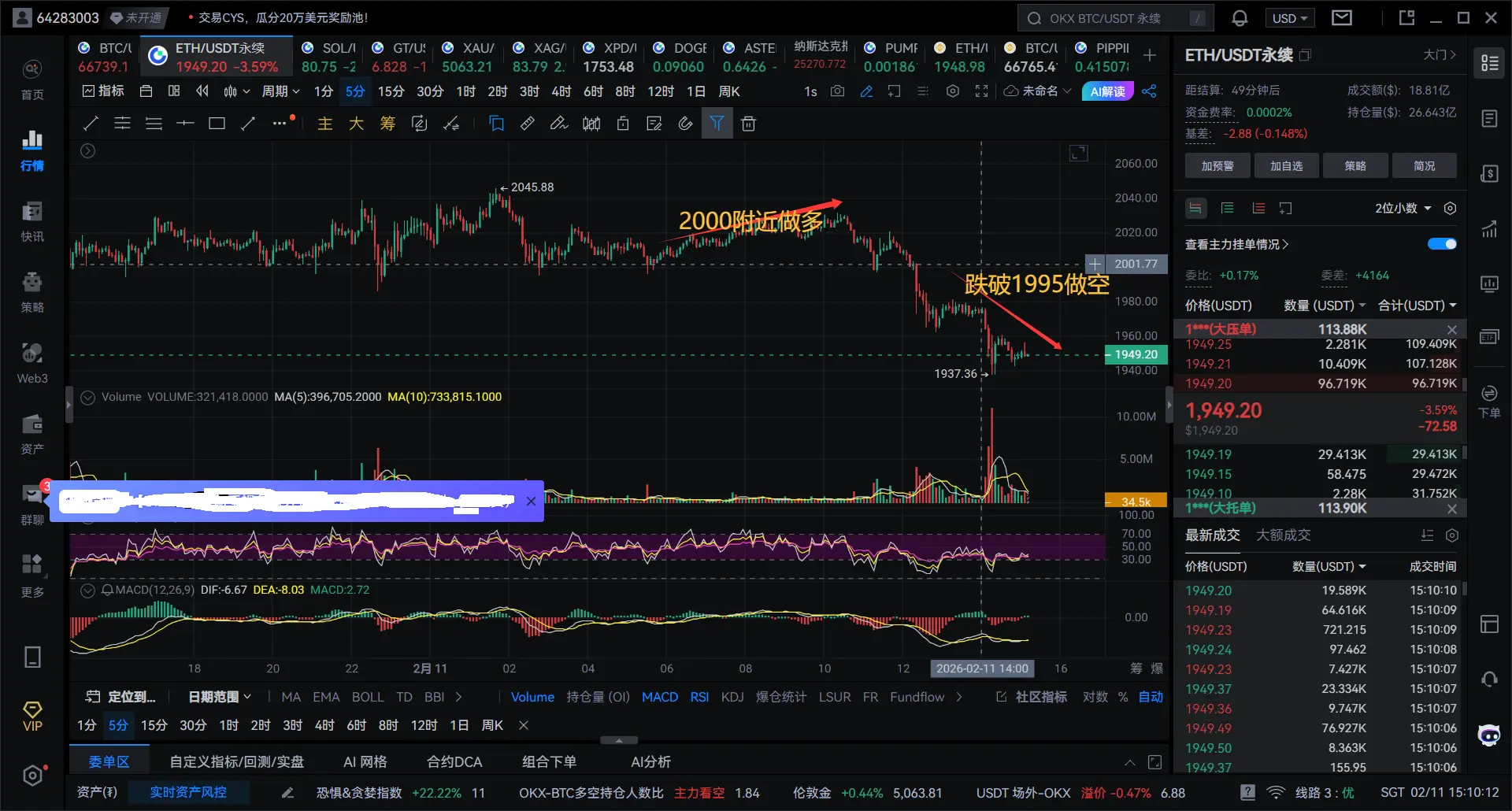The height and width of the screenshot is (811, 1512).
Task: Open 群聊 group chat with unread badge
Action: 32,504
